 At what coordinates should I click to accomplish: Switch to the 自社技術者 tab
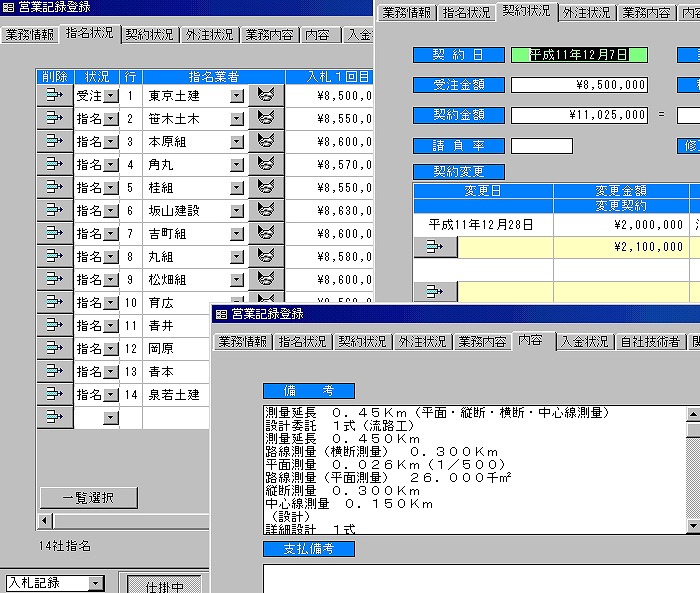(x=650, y=342)
